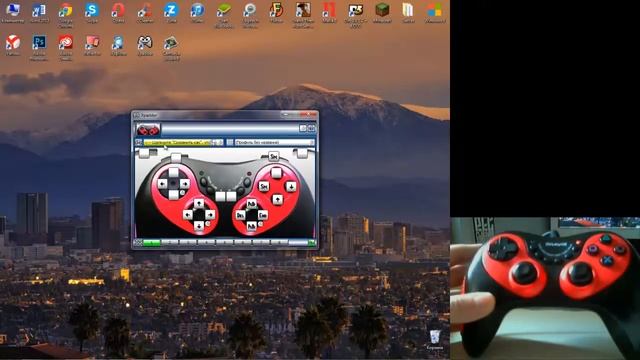Open Microsoft Word desktop shortcut

(39, 12)
